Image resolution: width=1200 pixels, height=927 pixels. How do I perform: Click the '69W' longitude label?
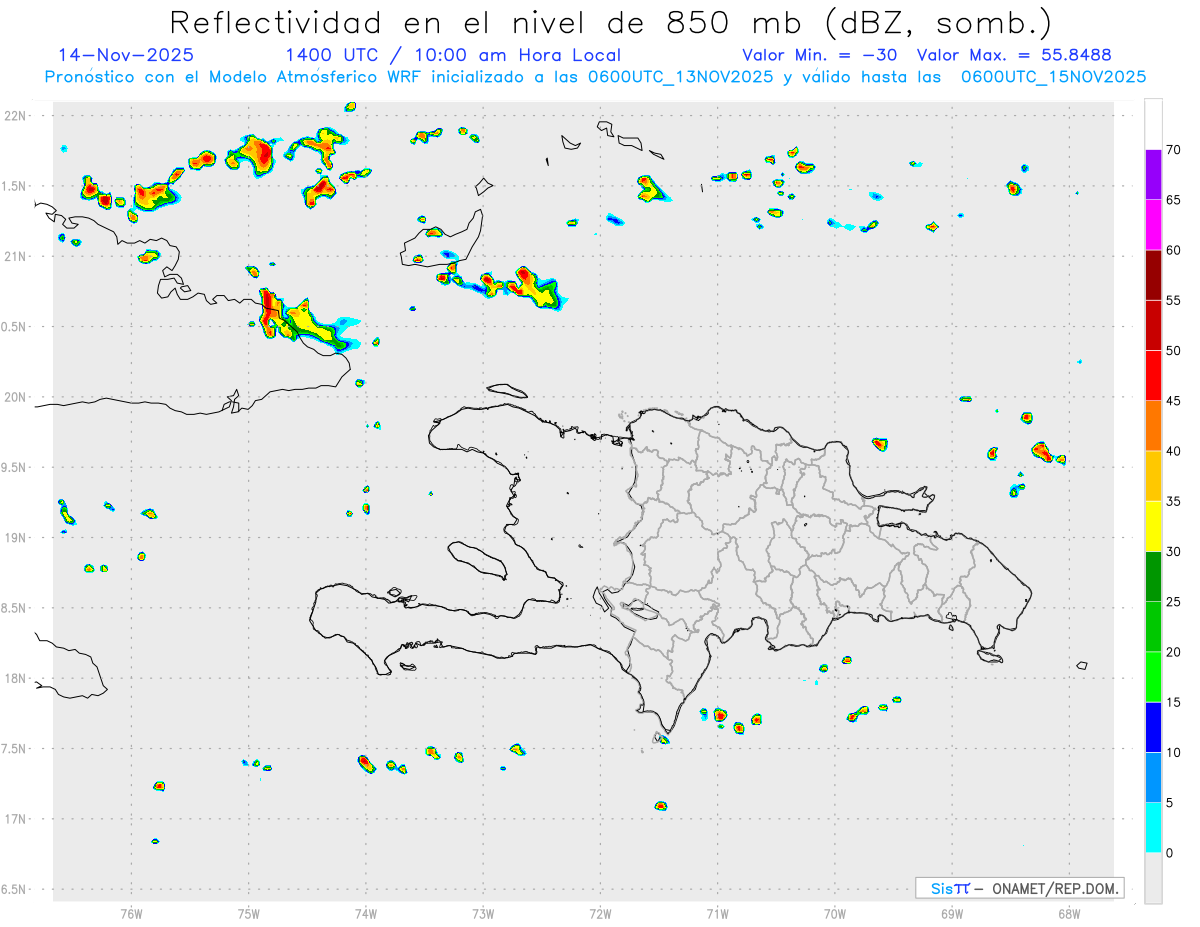pos(952,914)
